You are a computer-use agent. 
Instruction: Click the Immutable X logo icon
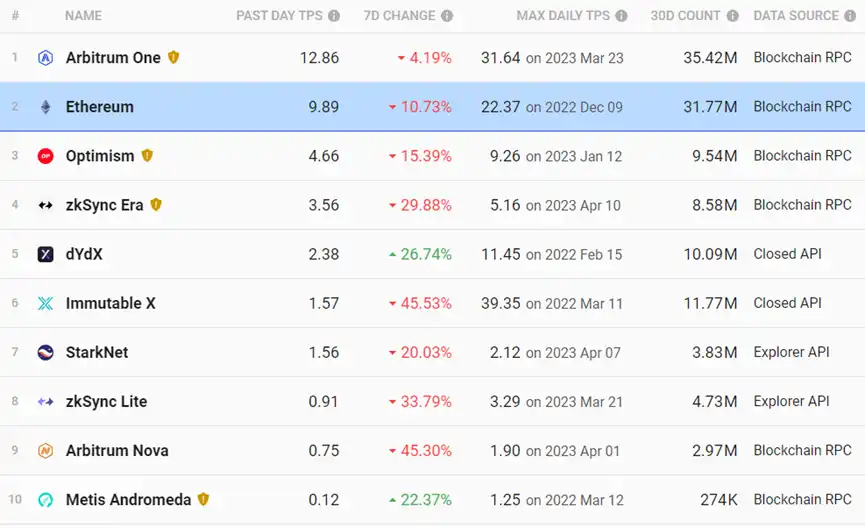coord(45,303)
